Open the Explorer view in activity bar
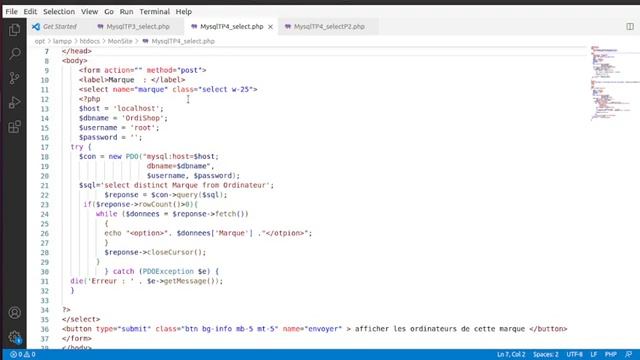The height and width of the screenshot is (360, 640). tap(14, 29)
